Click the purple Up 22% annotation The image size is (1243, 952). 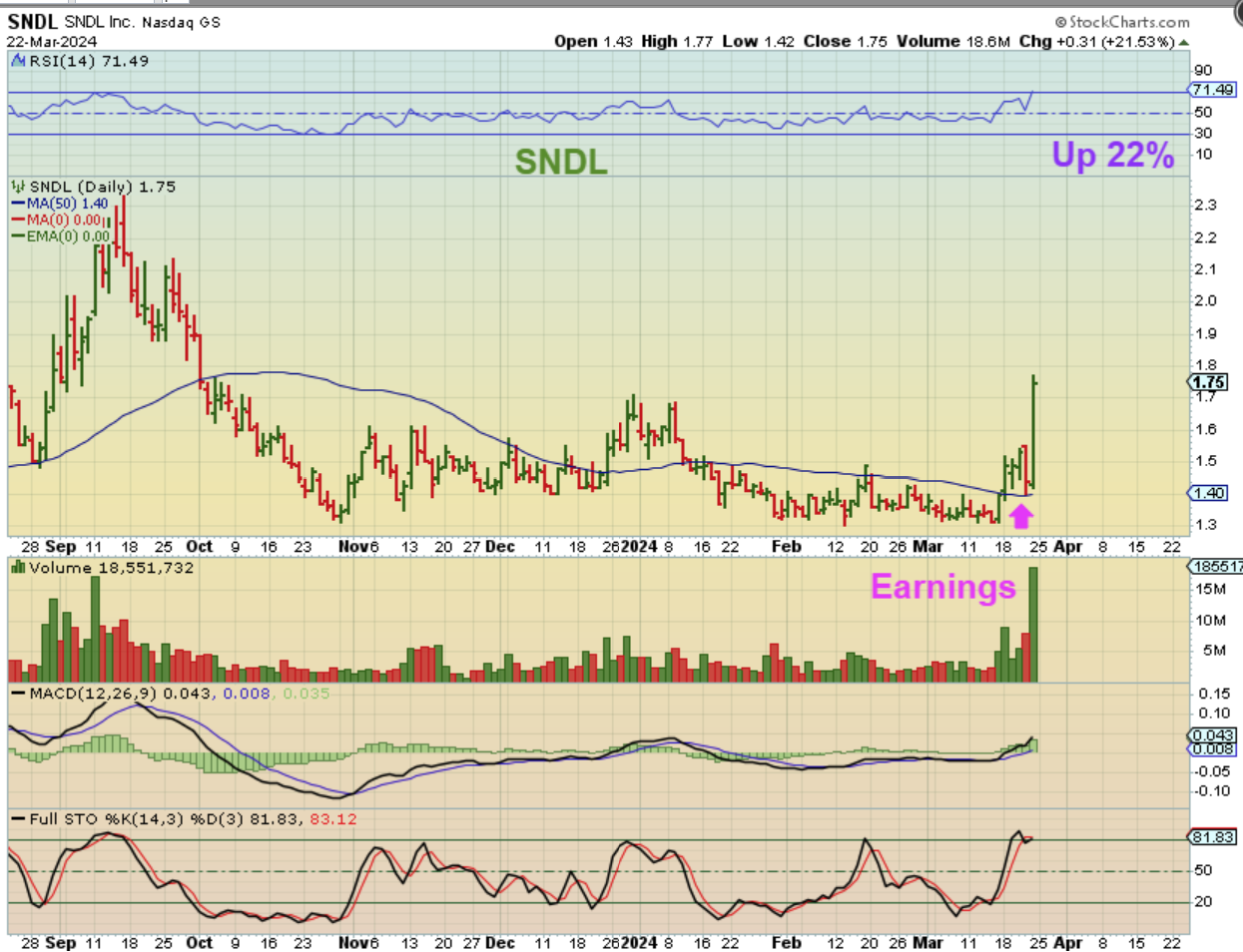pyautogui.click(x=1113, y=156)
